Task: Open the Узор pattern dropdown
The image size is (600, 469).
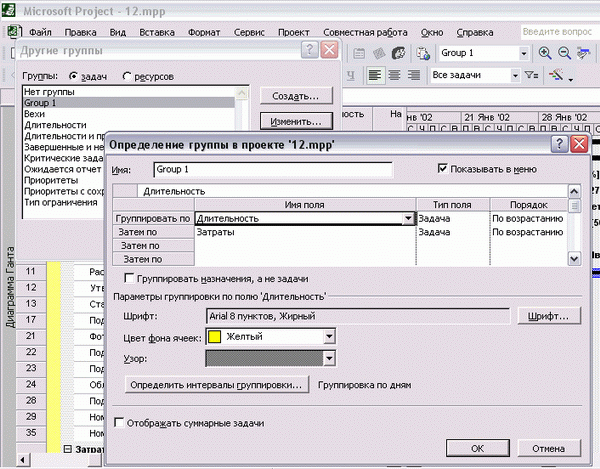Action: [329, 358]
